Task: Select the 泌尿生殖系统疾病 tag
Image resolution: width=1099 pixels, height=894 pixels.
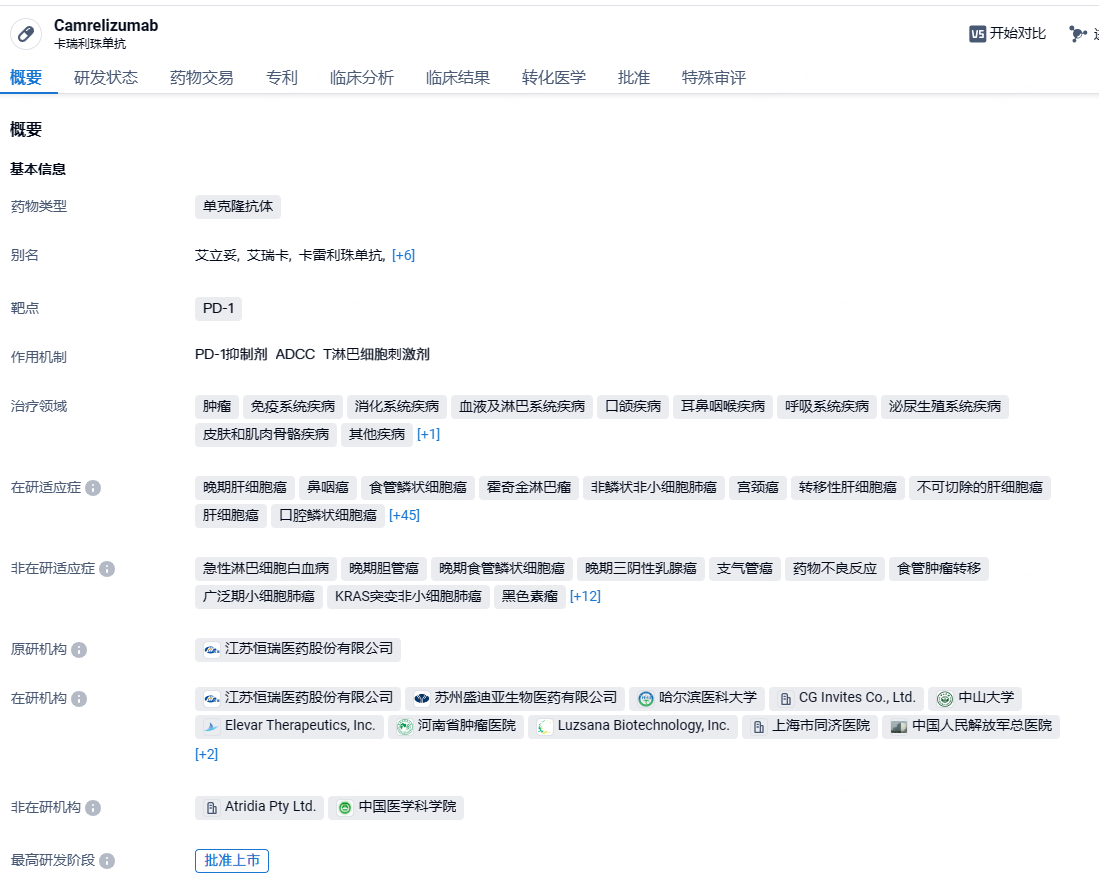Action: 945,407
